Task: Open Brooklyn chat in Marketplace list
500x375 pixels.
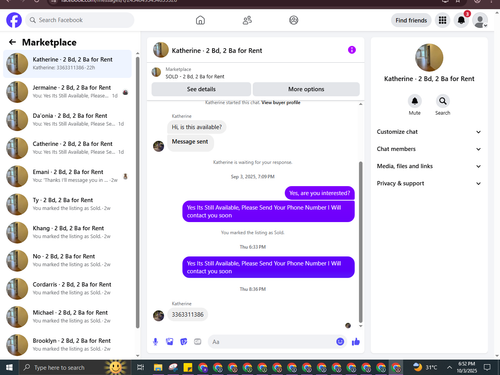Action: tap(67, 345)
